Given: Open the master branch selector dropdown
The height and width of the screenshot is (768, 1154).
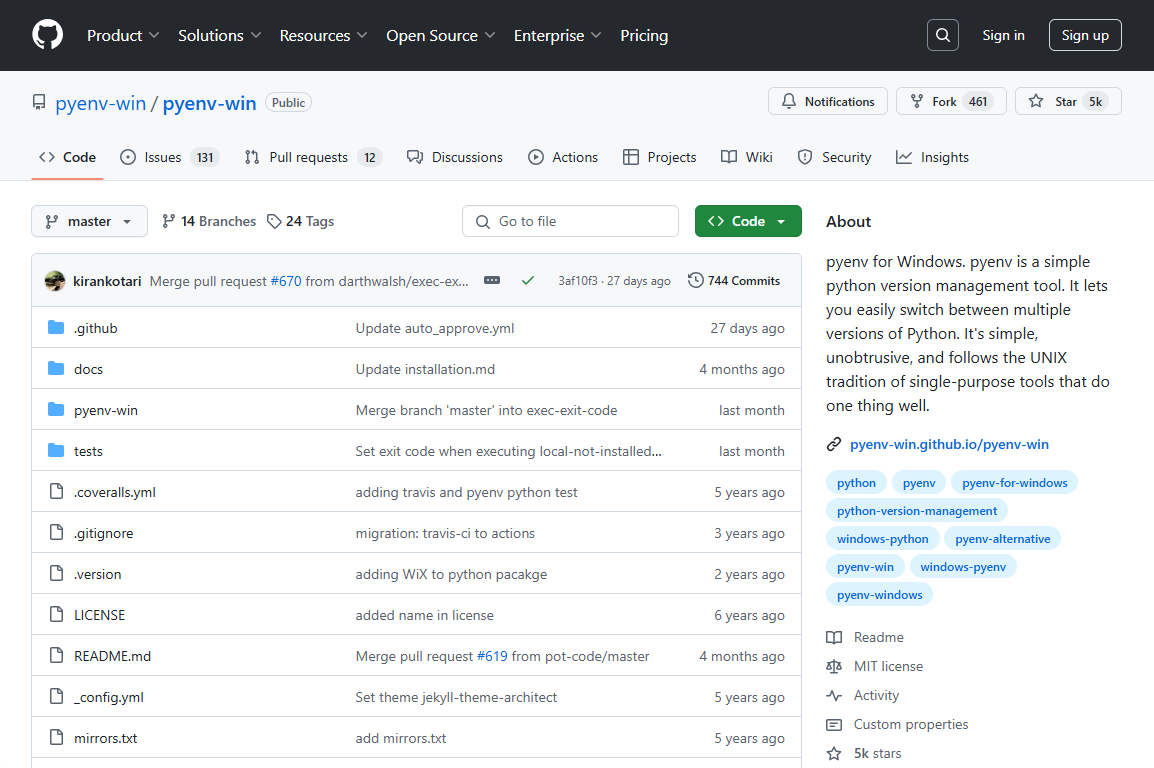Looking at the screenshot, I should coord(89,221).
